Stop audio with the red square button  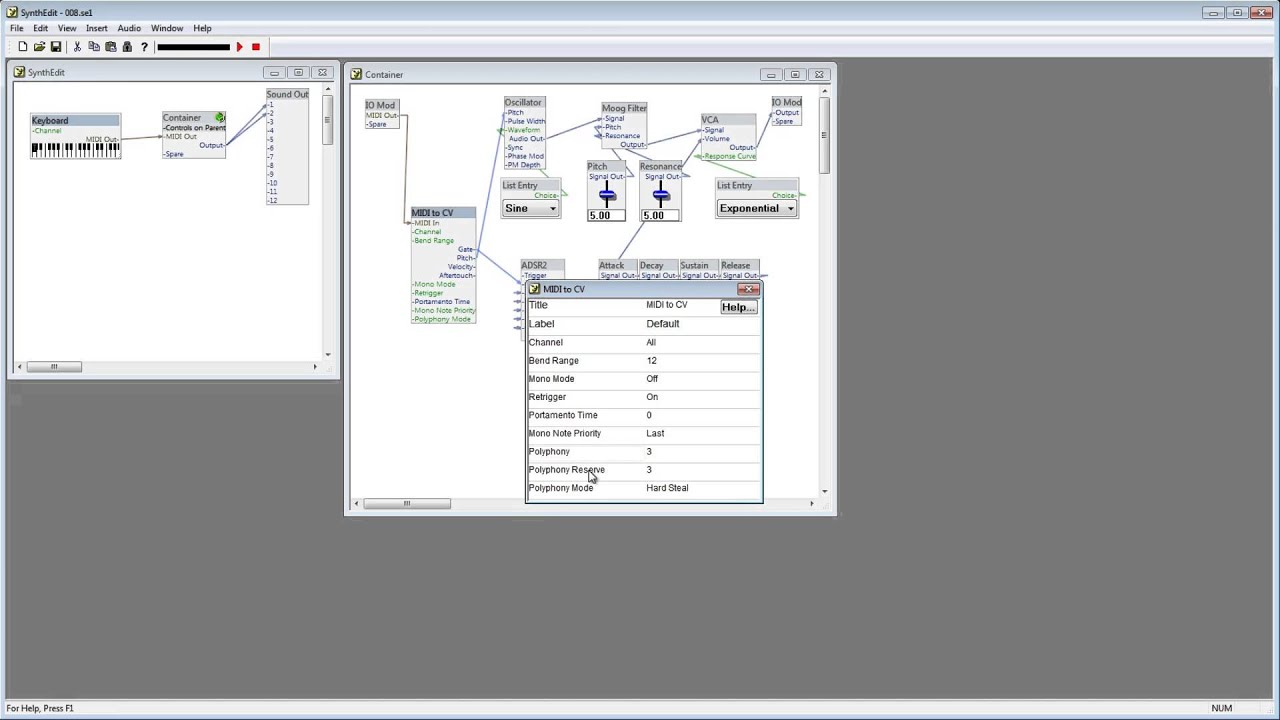(x=255, y=47)
